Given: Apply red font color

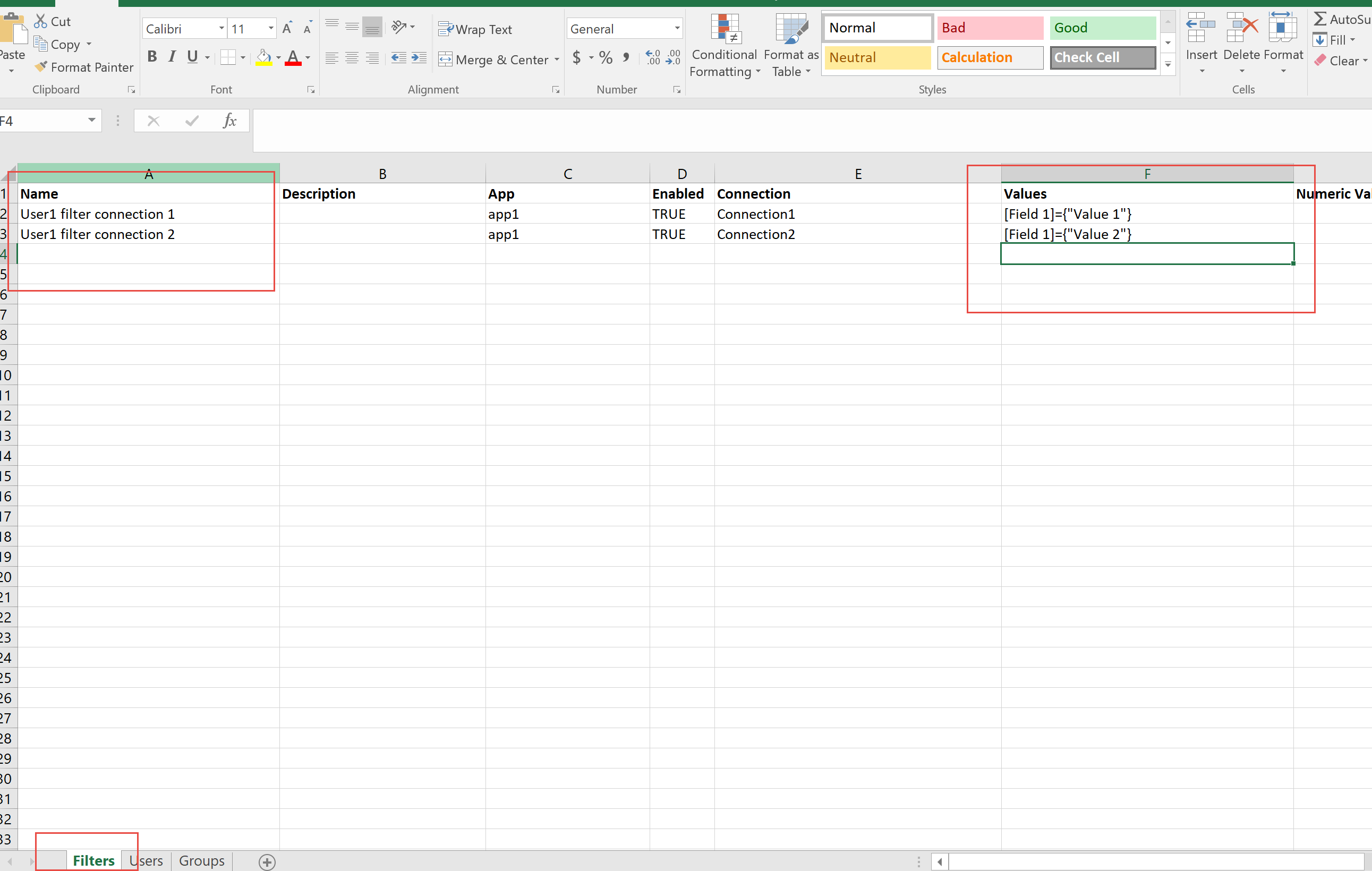Looking at the screenshot, I should 293,57.
